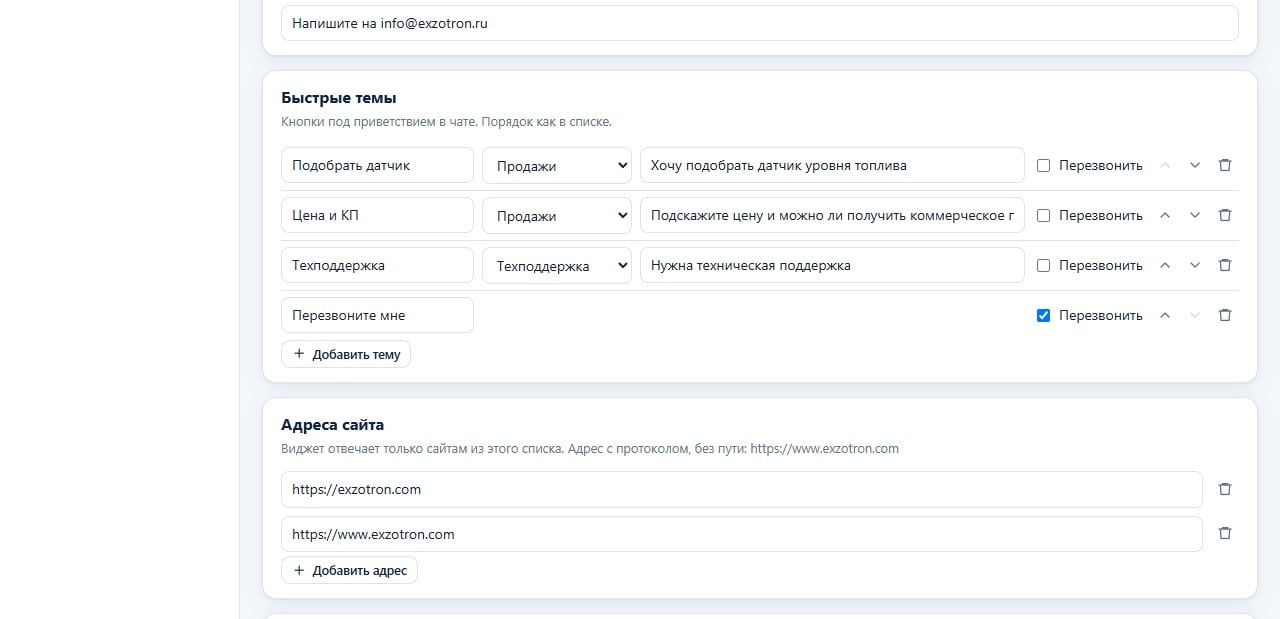
Task: Open department dropdown for "Цена и КП"
Action: tap(557, 216)
